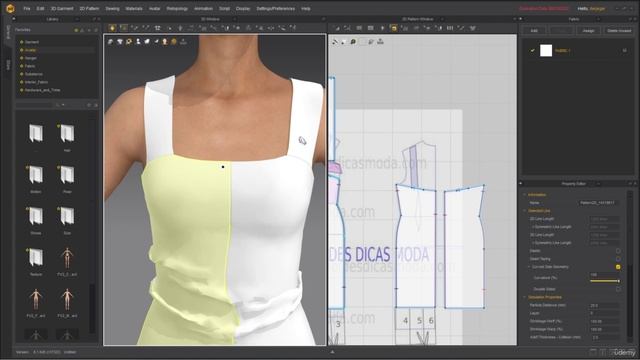Viewport: 640px width, 360px height.
Task: Click the Particle Distance value field
Action: pyautogui.click(x=604, y=305)
